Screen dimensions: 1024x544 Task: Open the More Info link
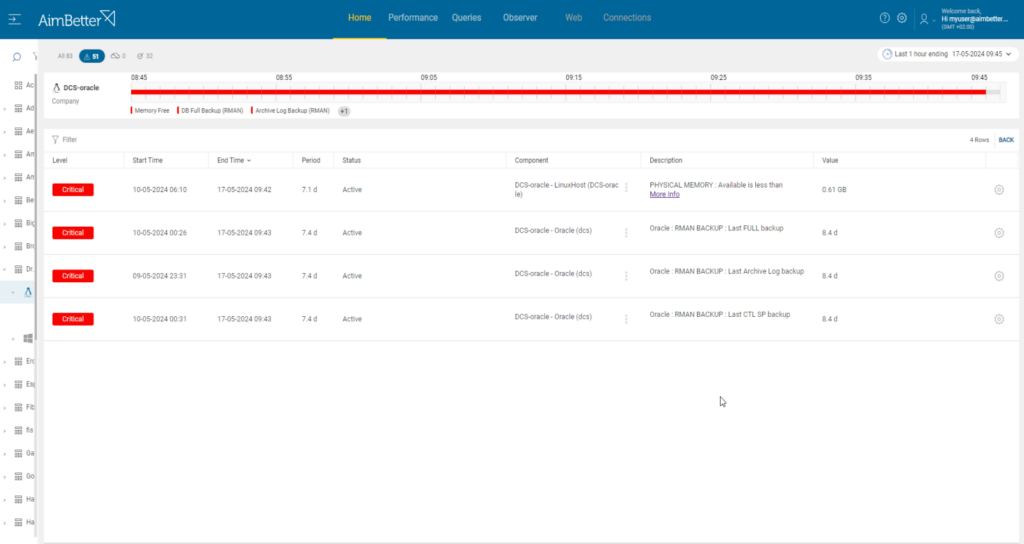(664, 195)
